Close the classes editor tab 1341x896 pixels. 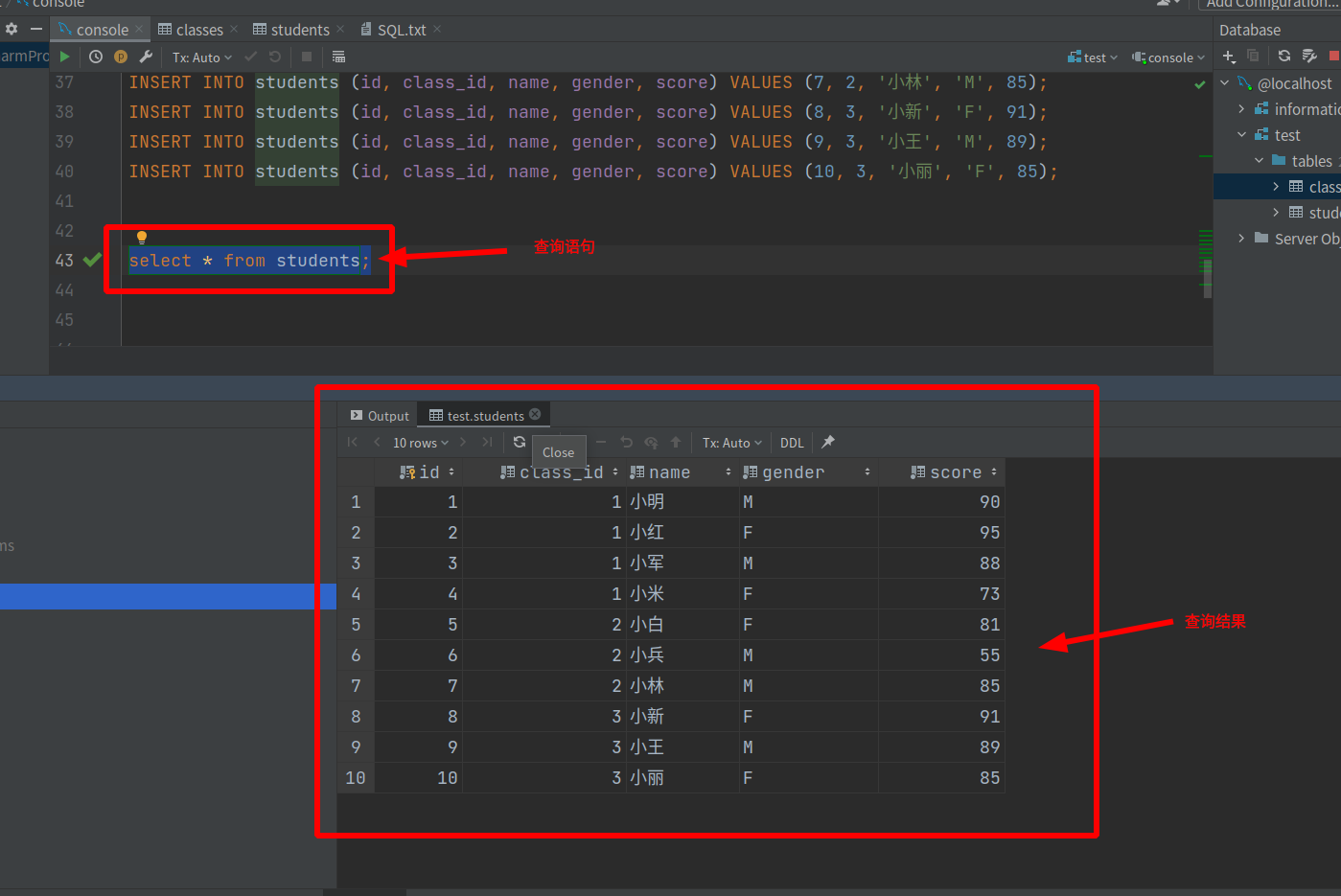(234, 29)
